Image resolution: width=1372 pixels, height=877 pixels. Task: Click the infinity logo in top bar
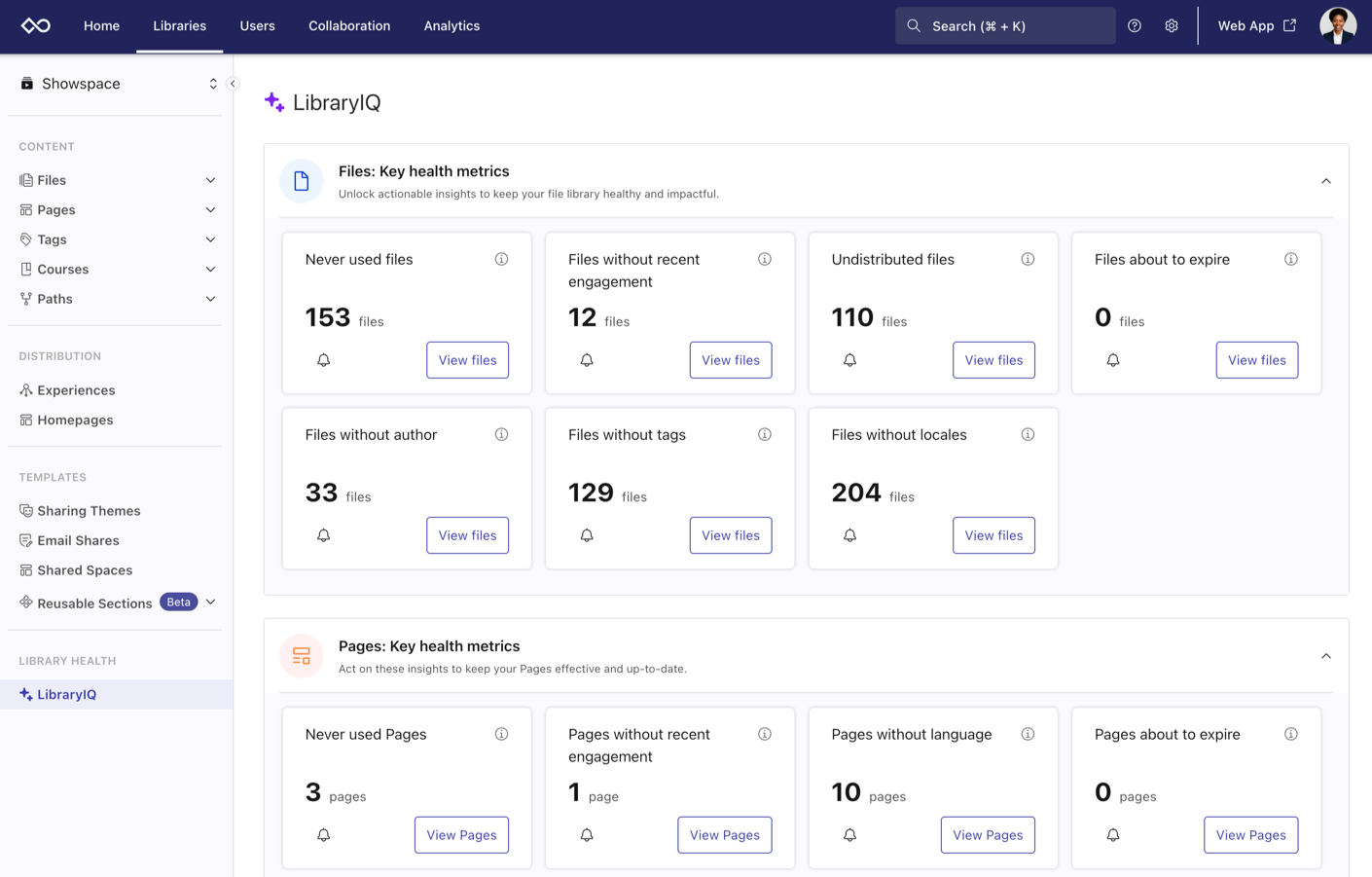click(x=36, y=26)
